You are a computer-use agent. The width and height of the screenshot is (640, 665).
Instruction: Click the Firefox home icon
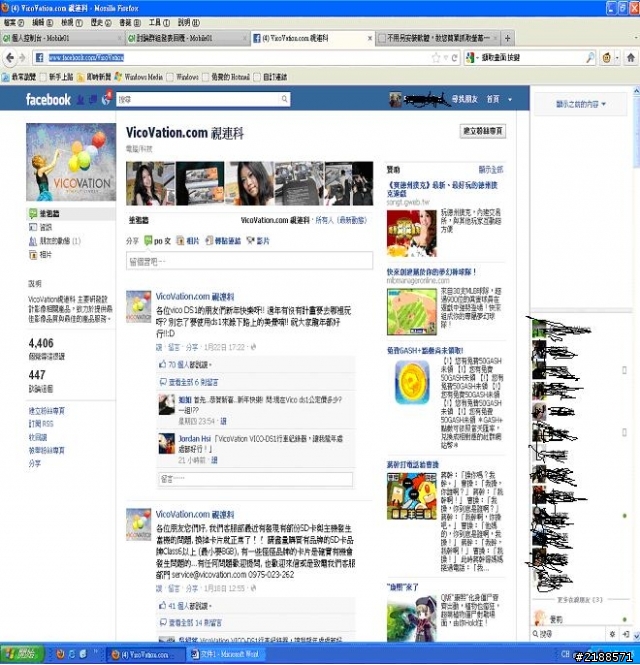[x=631, y=58]
